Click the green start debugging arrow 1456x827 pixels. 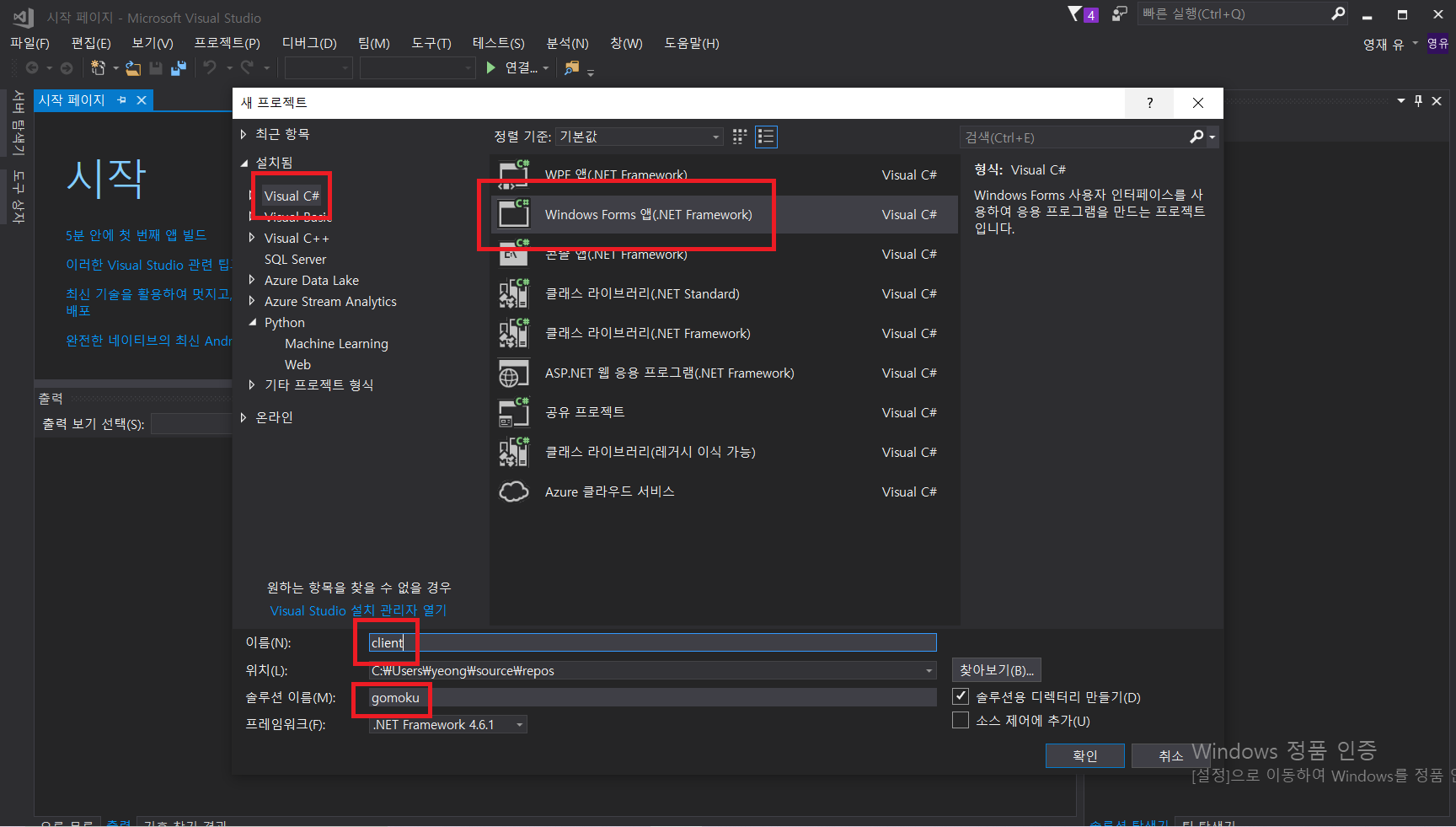491,67
